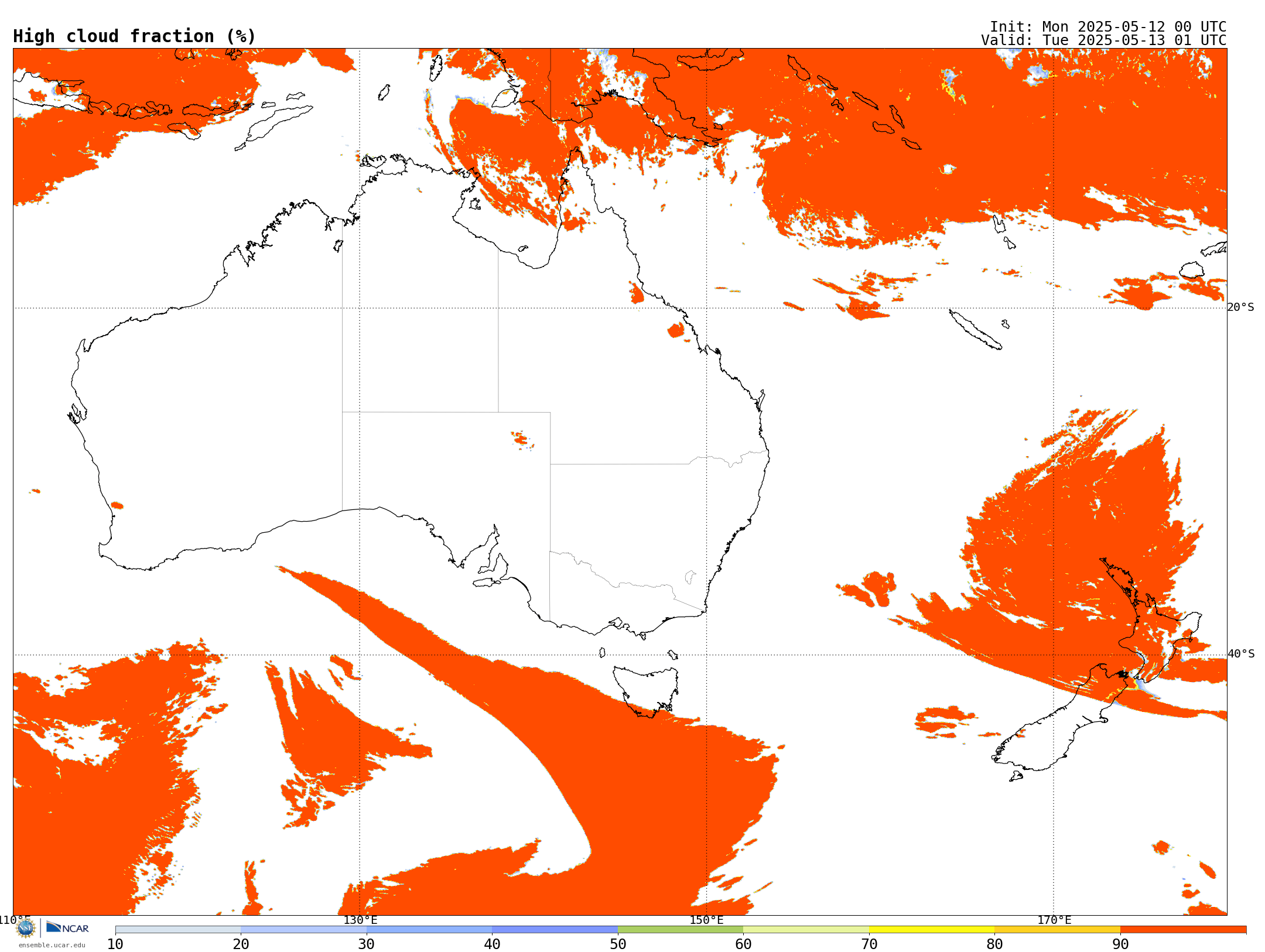This screenshot has width=1265, height=952.
Task: Click the "Init: Mon 2025-05-12 00 UTC" line
Action: tap(1108, 27)
